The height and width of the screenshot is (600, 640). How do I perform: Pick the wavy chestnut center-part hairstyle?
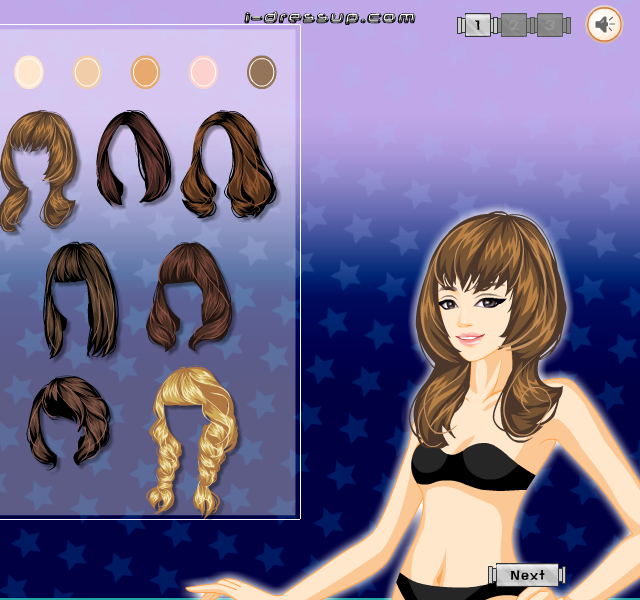[x=229, y=163]
